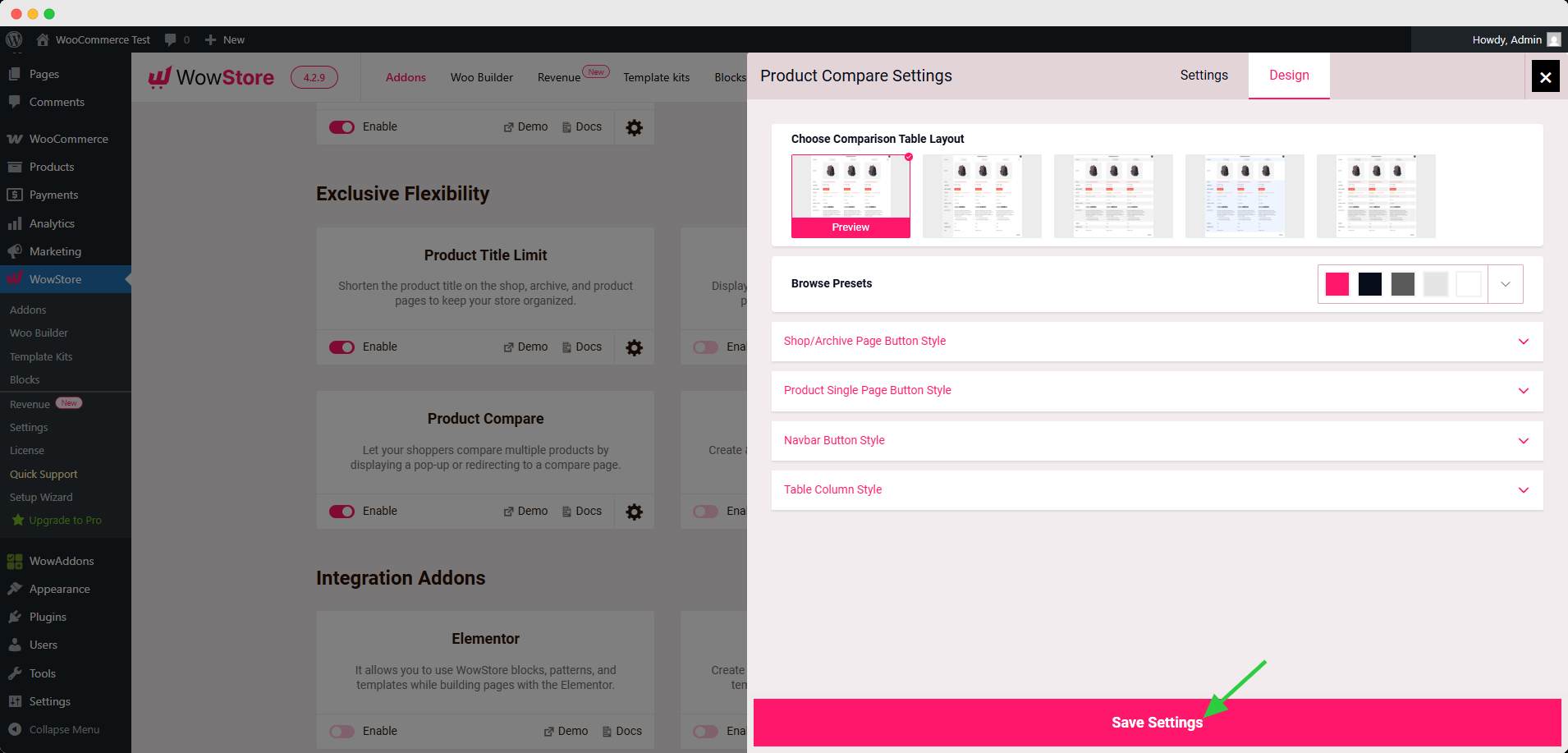Open Product Compare gear settings
The image size is (1568, 753).
click(x=634, y=512)
